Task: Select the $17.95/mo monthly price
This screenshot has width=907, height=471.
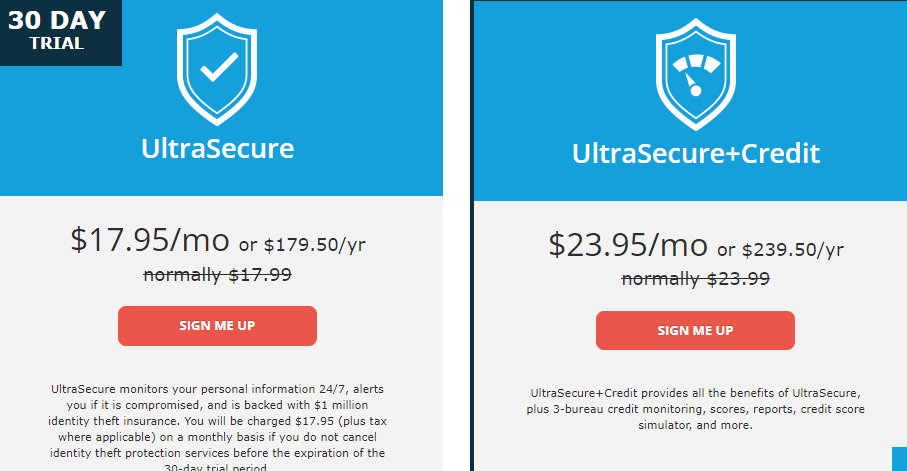Action: pos(150,240)
